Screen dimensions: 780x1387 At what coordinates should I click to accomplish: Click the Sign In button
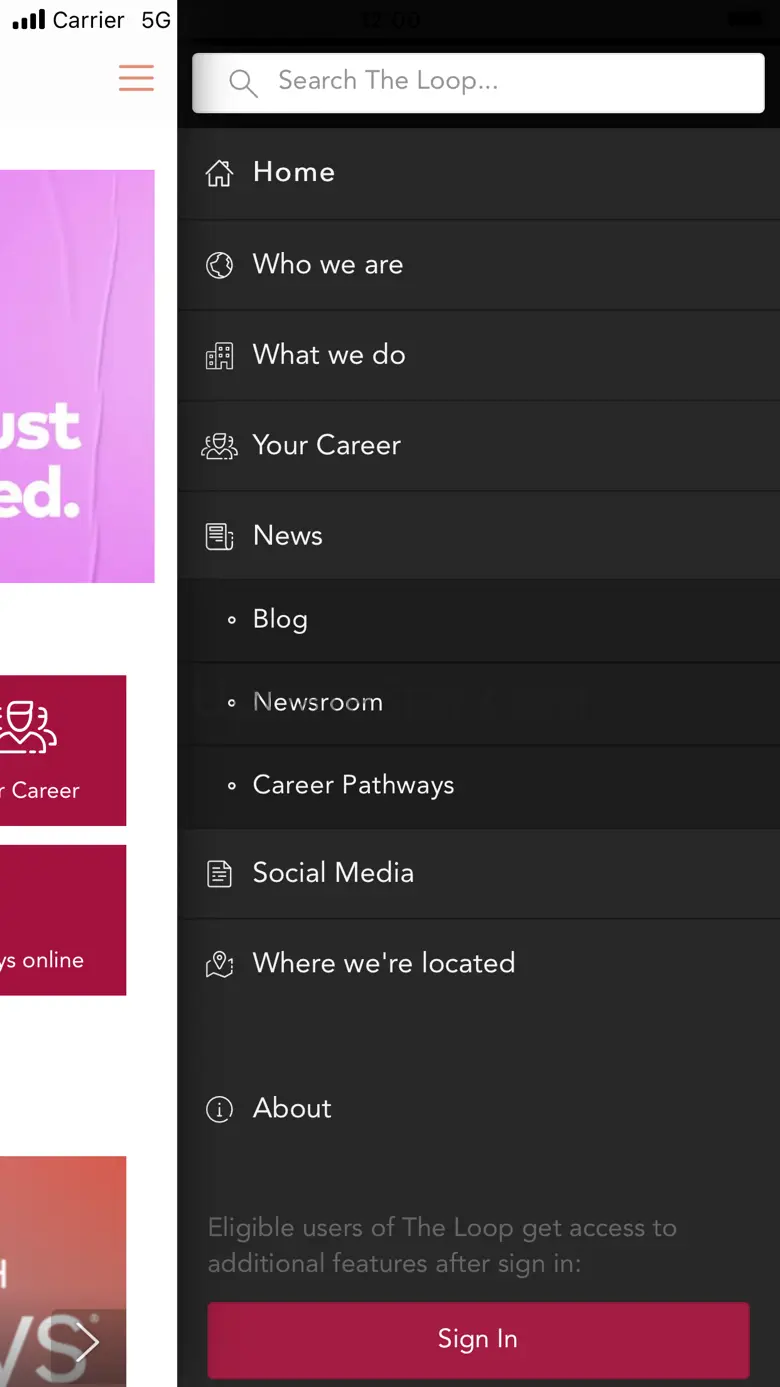[x=478, y=1340]
